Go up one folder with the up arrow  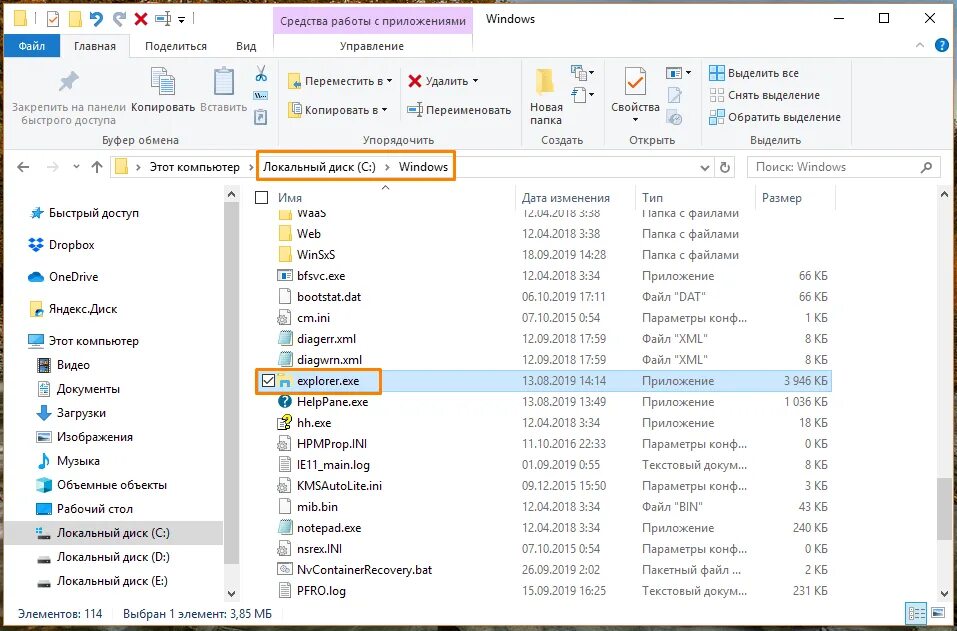point(96,167)
